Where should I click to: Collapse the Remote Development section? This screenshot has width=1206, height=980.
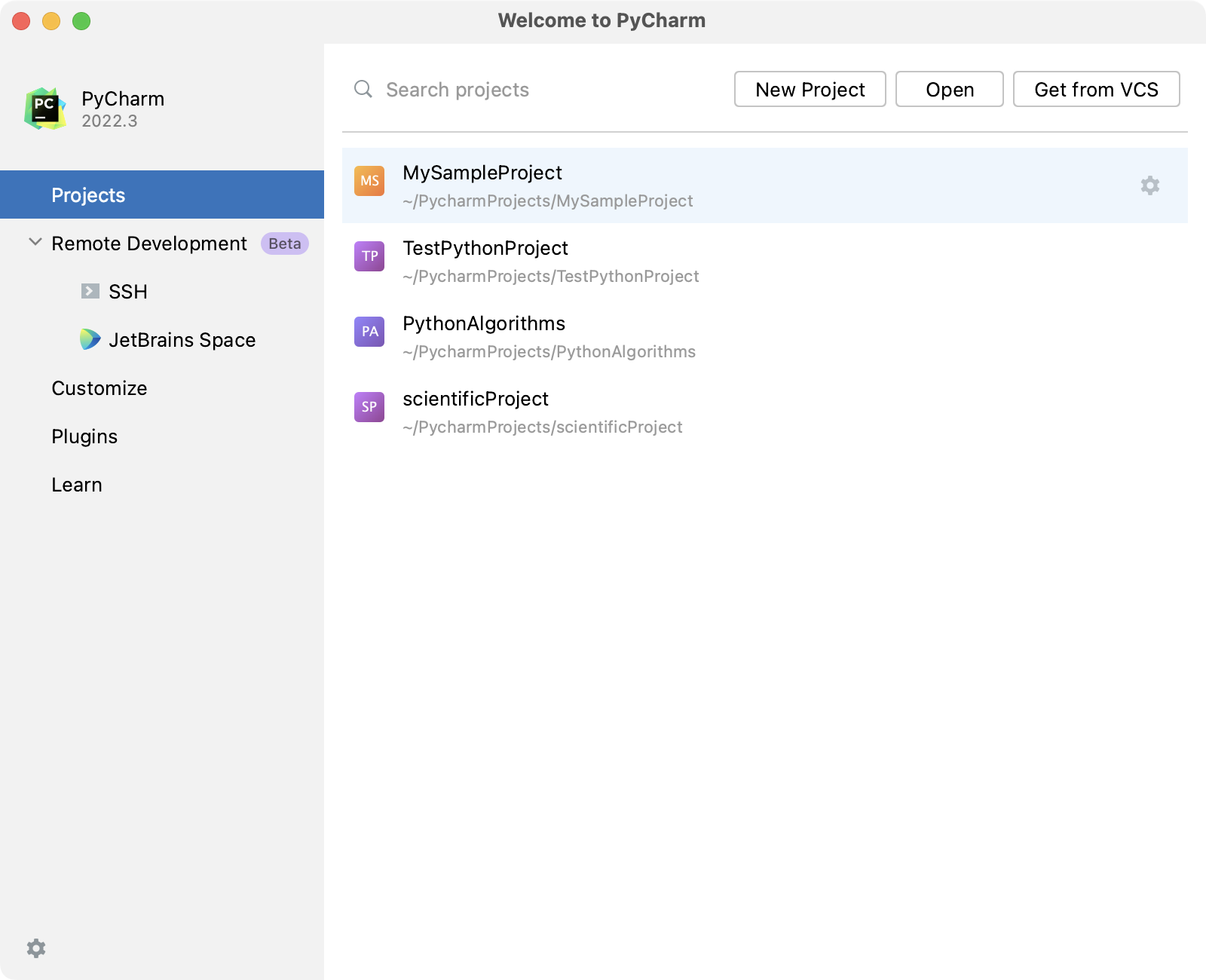(x=35, y=243)
